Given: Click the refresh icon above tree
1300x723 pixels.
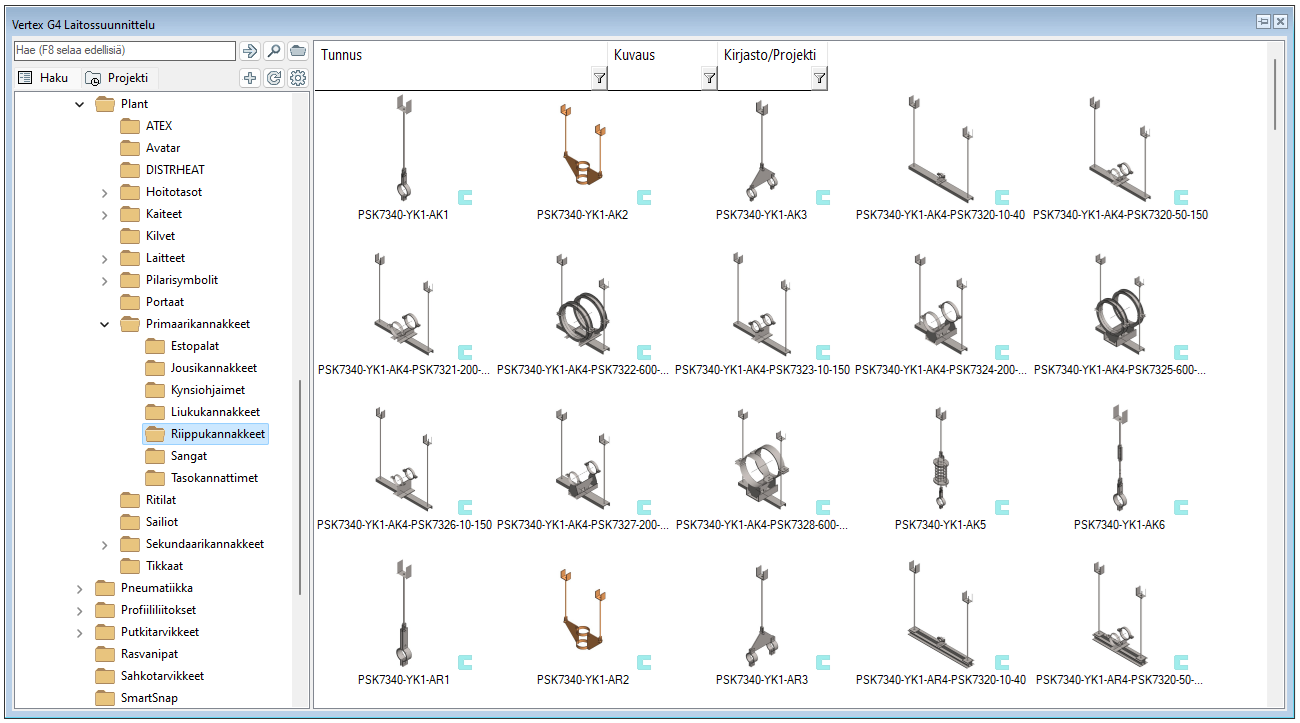Looking at the screenshot, I should (x=273, y=78).
